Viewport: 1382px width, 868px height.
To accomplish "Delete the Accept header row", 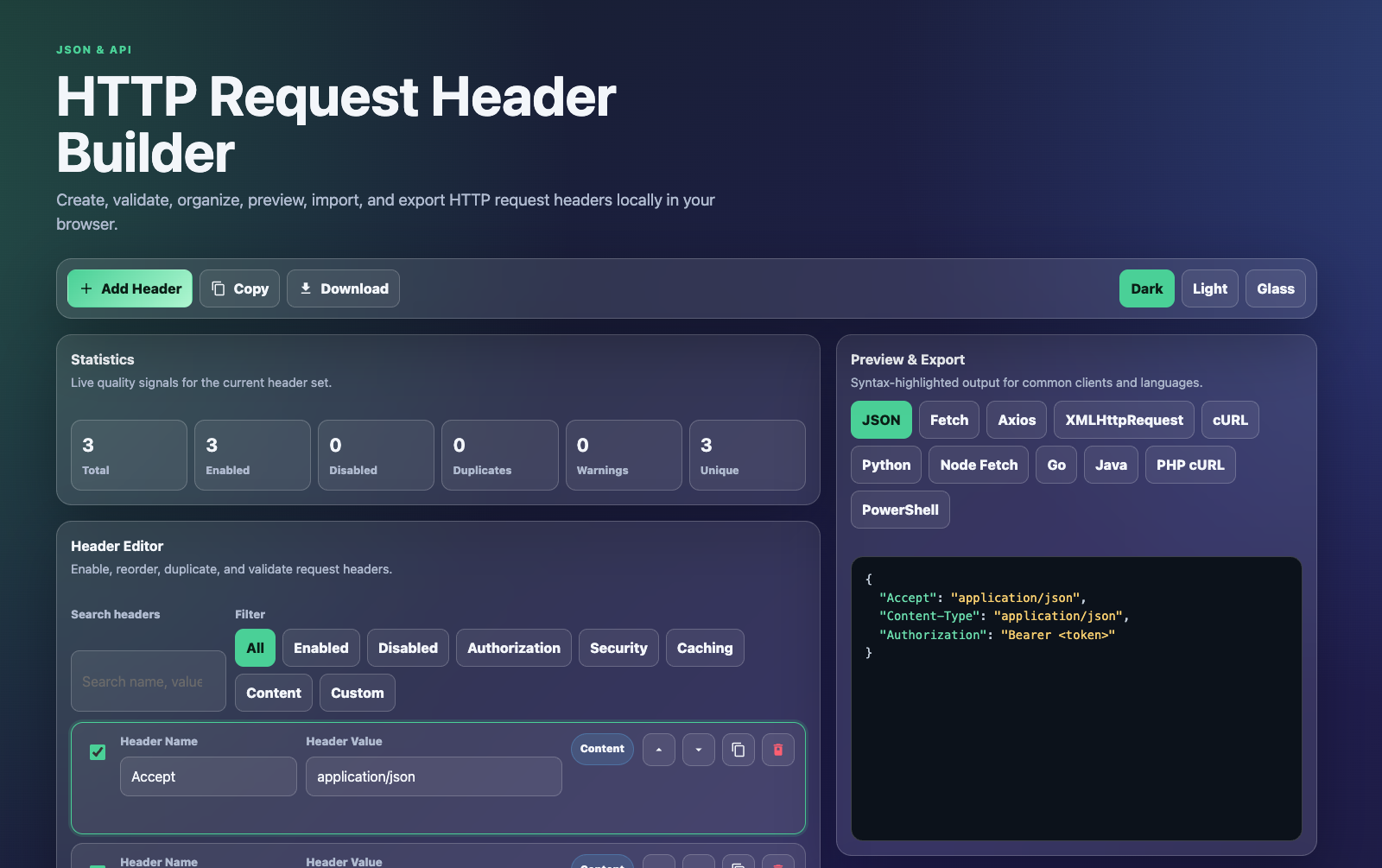I will (778, 750).
